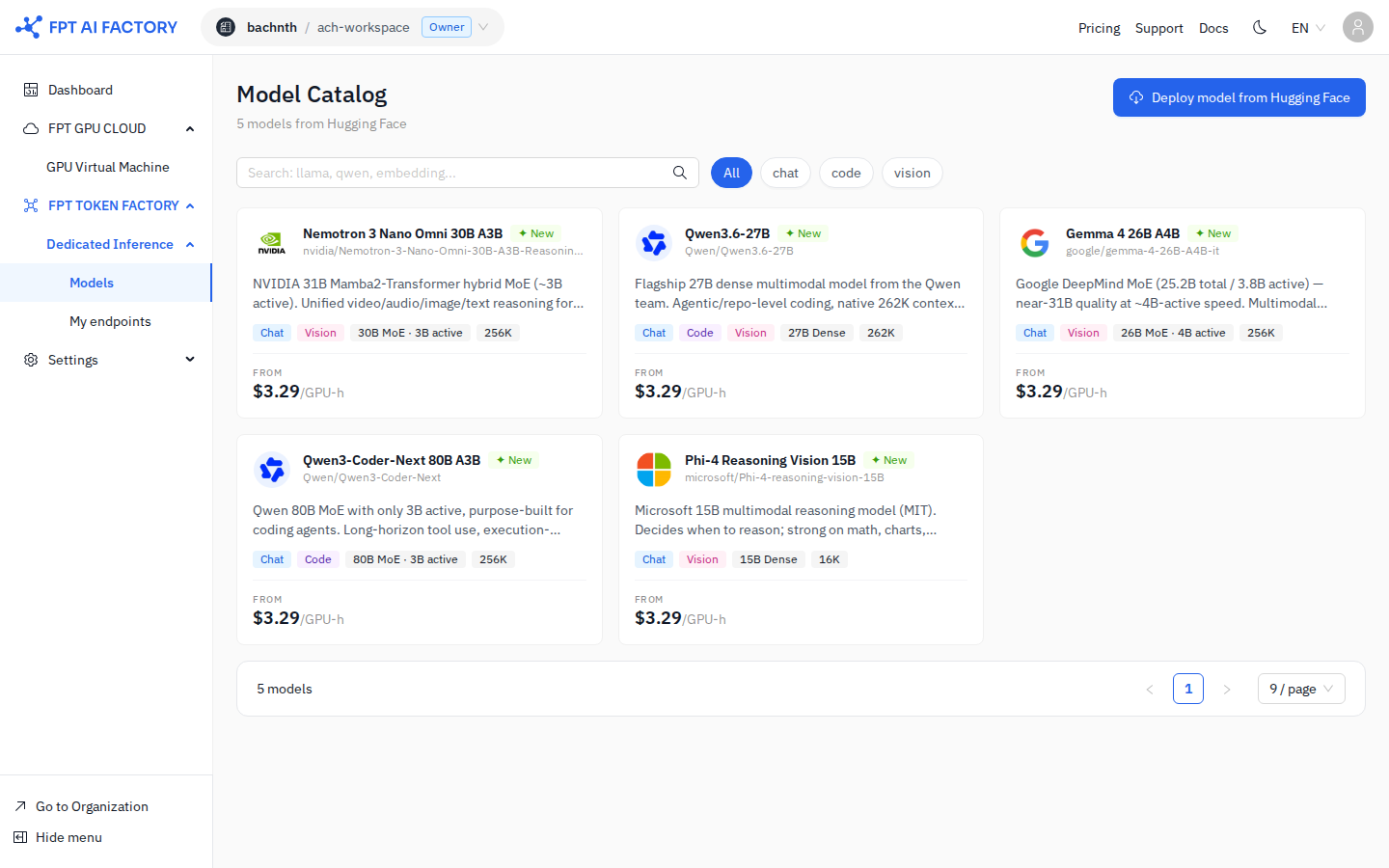Go to the previous page arrow
Image resolution: width=1389 pixels, height=868 pixels.
coord(1150,689)
